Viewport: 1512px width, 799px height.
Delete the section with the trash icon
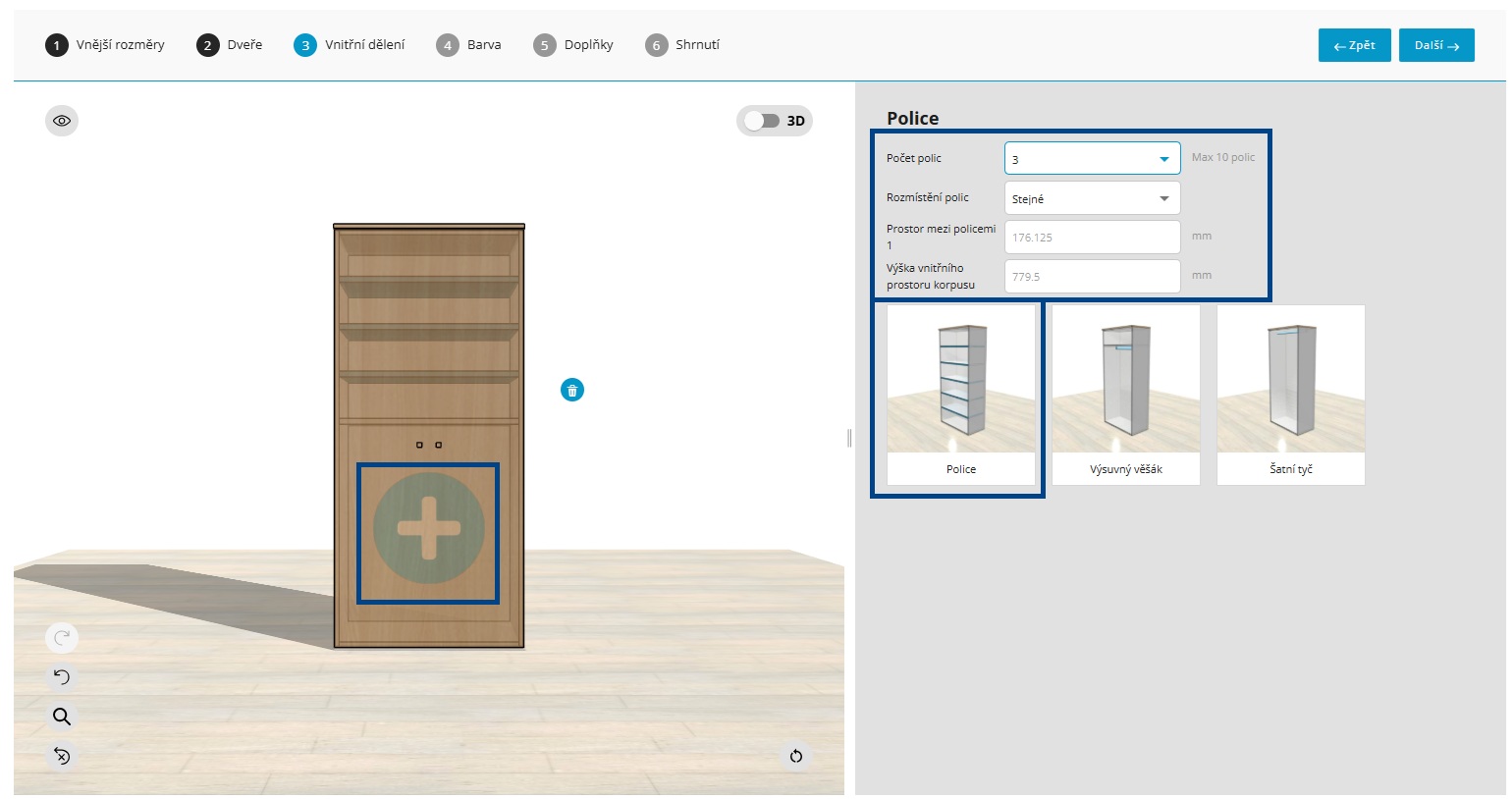click(x=572, y=391)
